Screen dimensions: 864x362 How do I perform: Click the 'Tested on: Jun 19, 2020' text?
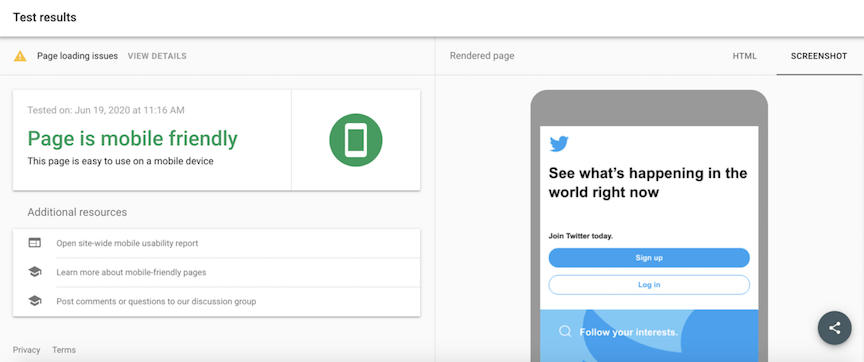click(x=106, y=110)
